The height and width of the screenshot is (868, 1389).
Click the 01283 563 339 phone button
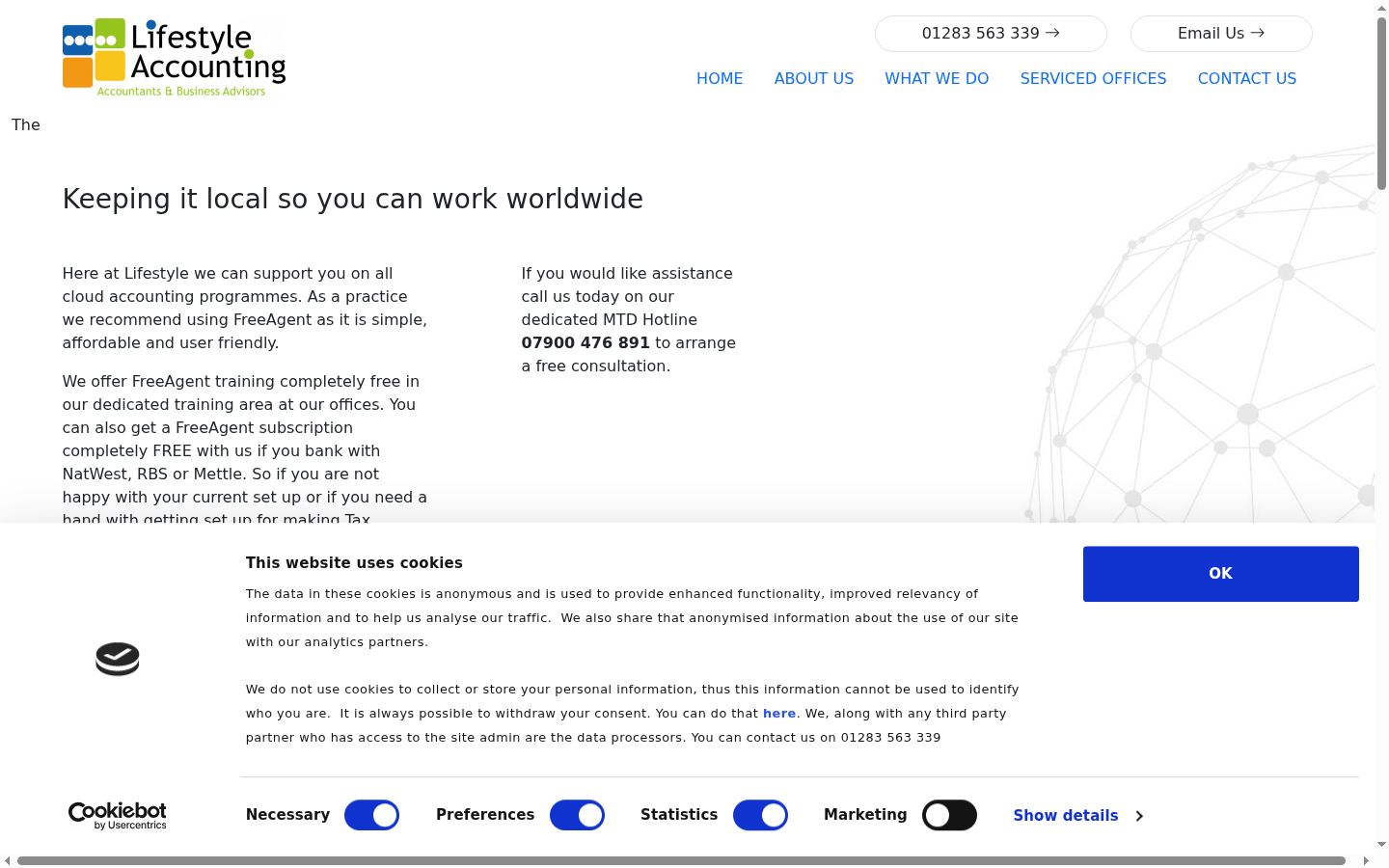991,34
